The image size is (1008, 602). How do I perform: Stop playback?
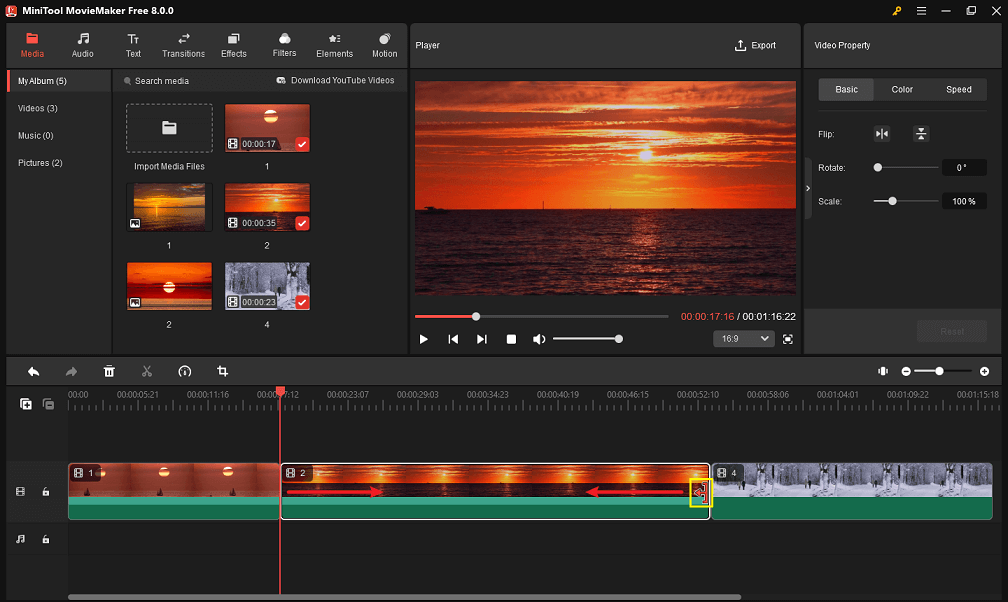[511, 339]
